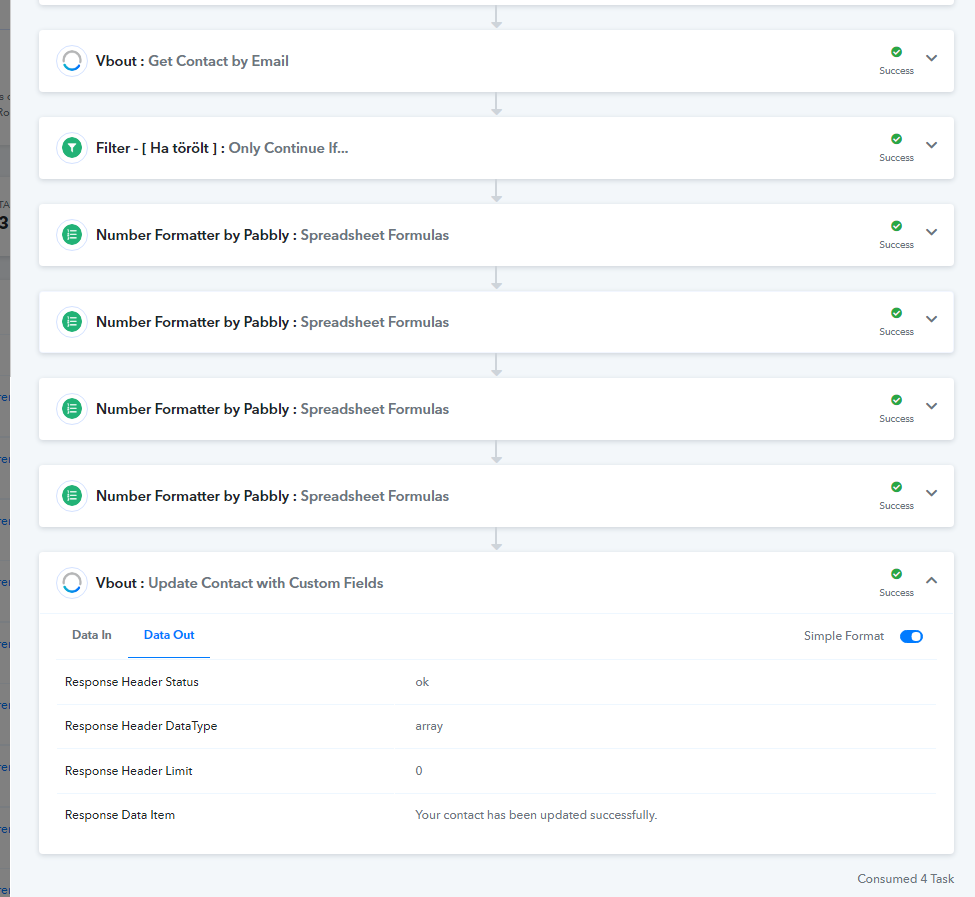Click success checkmark on fourth Number Formatter step
Image resolution: width=975 pixels, height=897 pixels.
pyautogui.click(x=896, y=487)
